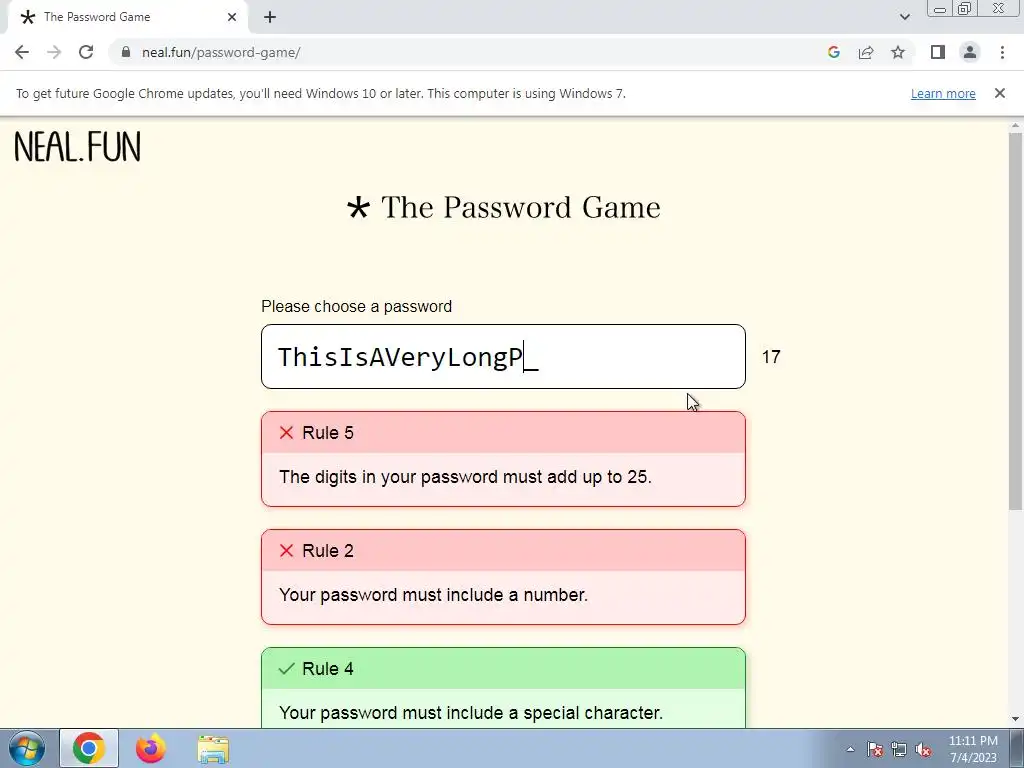
Task: Open the Windows Start button
Action: pyautogui.click(x=26, y=748)
